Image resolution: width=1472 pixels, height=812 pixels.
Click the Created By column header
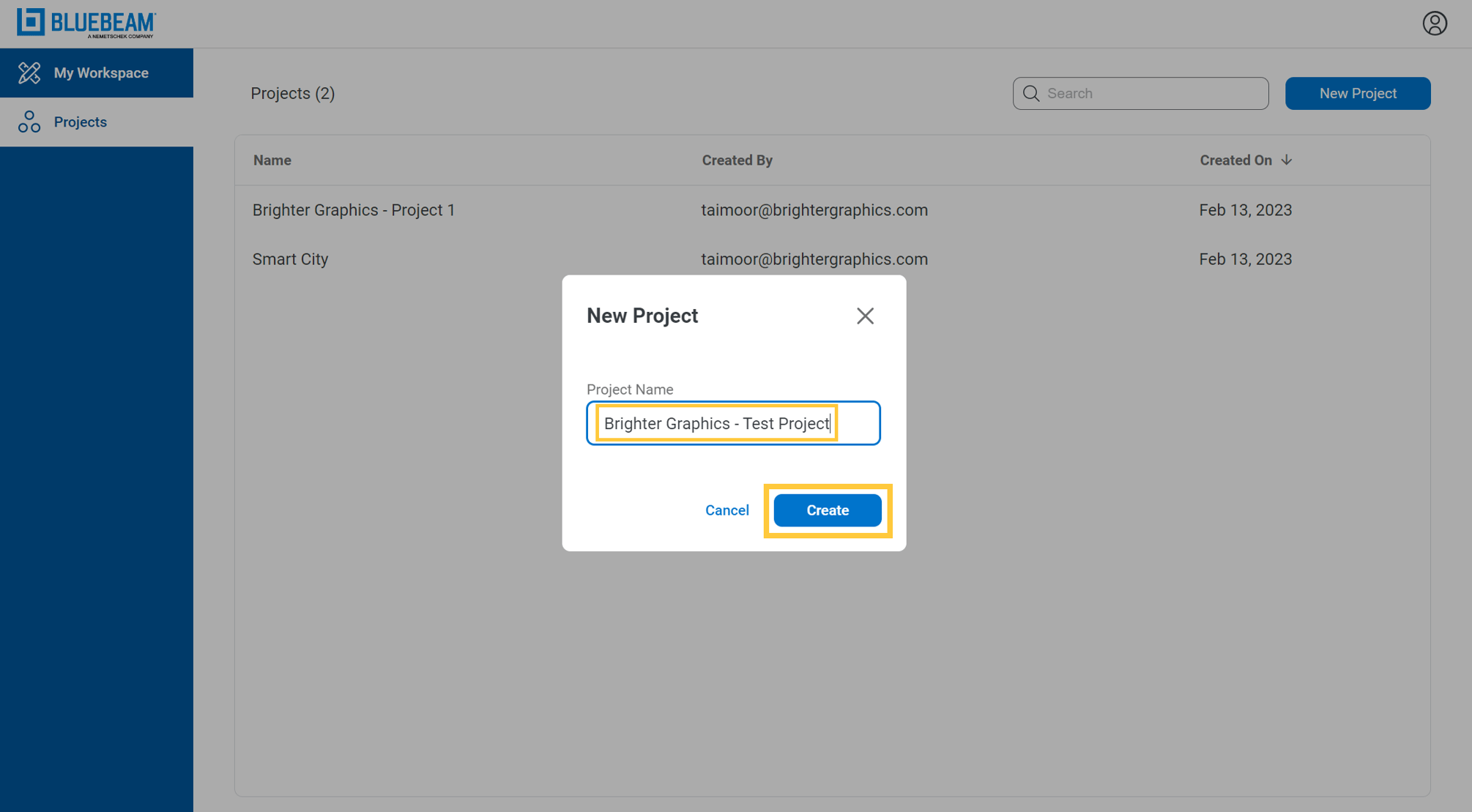pyautogui.click(x=737, y=160)
